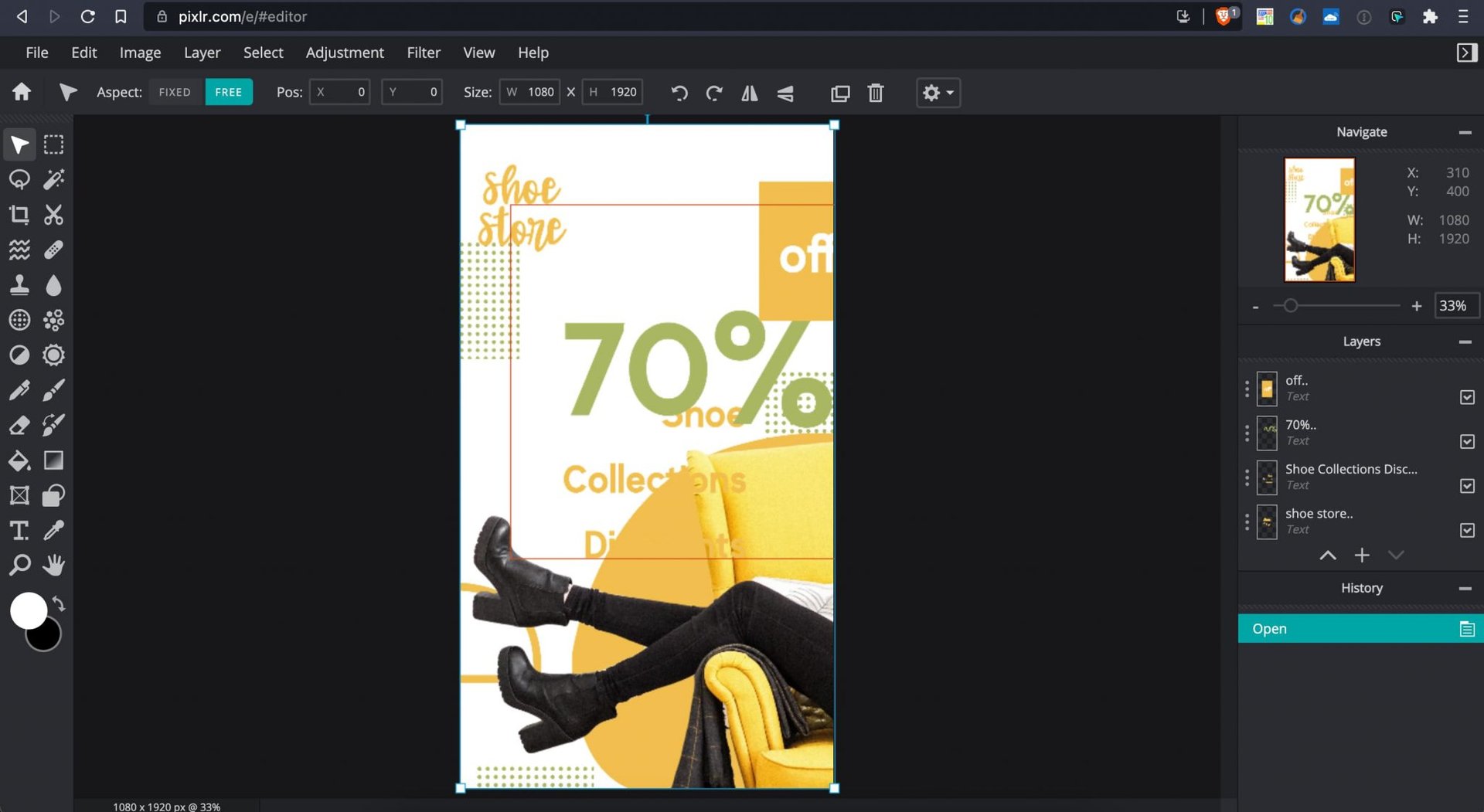Open the Adjustment menu
The height and width of the screenshot is (812, 1484).
(344, 53)
